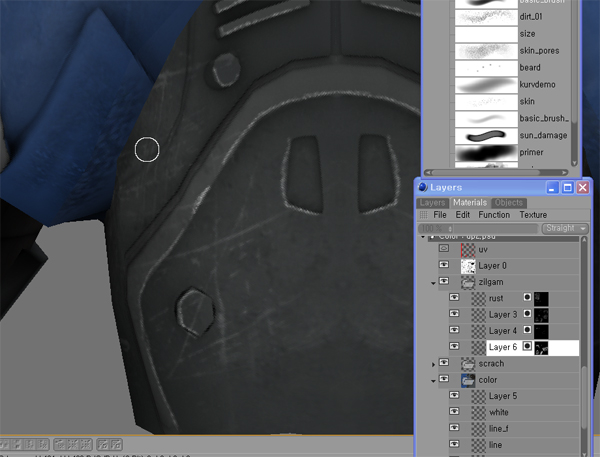Click the color folder icon
This screenshot has width=600, height=457.
[467, 380]
